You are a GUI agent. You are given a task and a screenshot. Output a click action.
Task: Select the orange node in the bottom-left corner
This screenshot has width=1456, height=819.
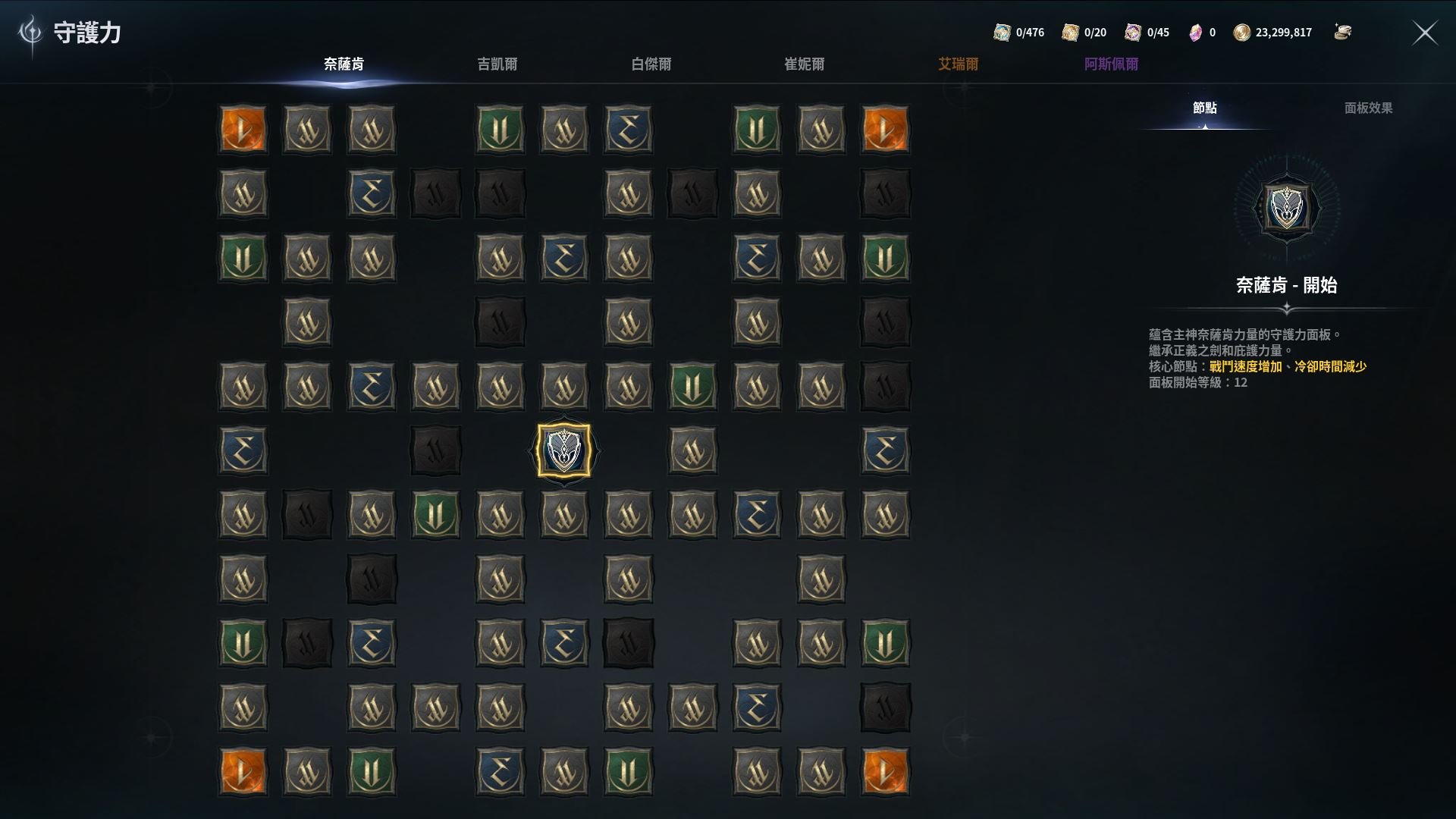tap(243, 771)
